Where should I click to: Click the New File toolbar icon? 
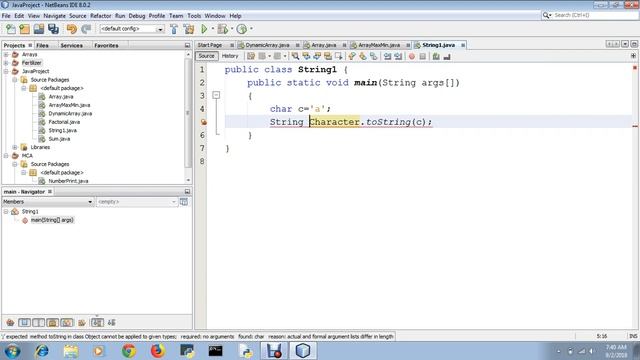11,29
